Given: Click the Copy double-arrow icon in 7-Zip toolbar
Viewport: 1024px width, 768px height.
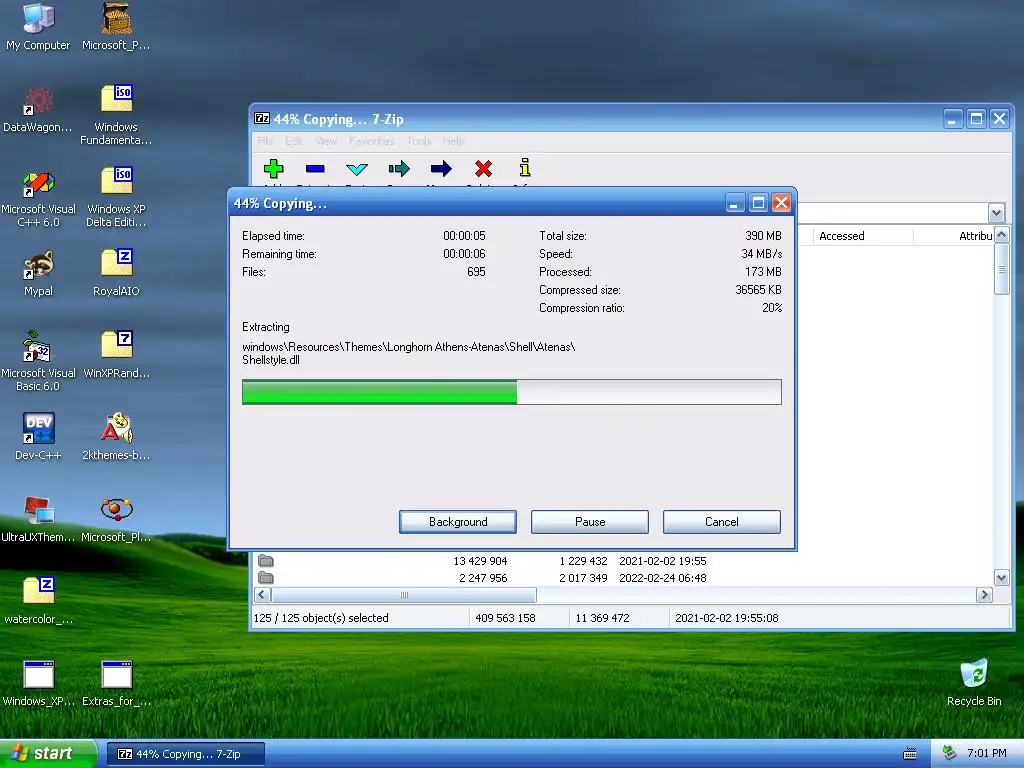Looking at the screenshot, I should tap(399, 169).
